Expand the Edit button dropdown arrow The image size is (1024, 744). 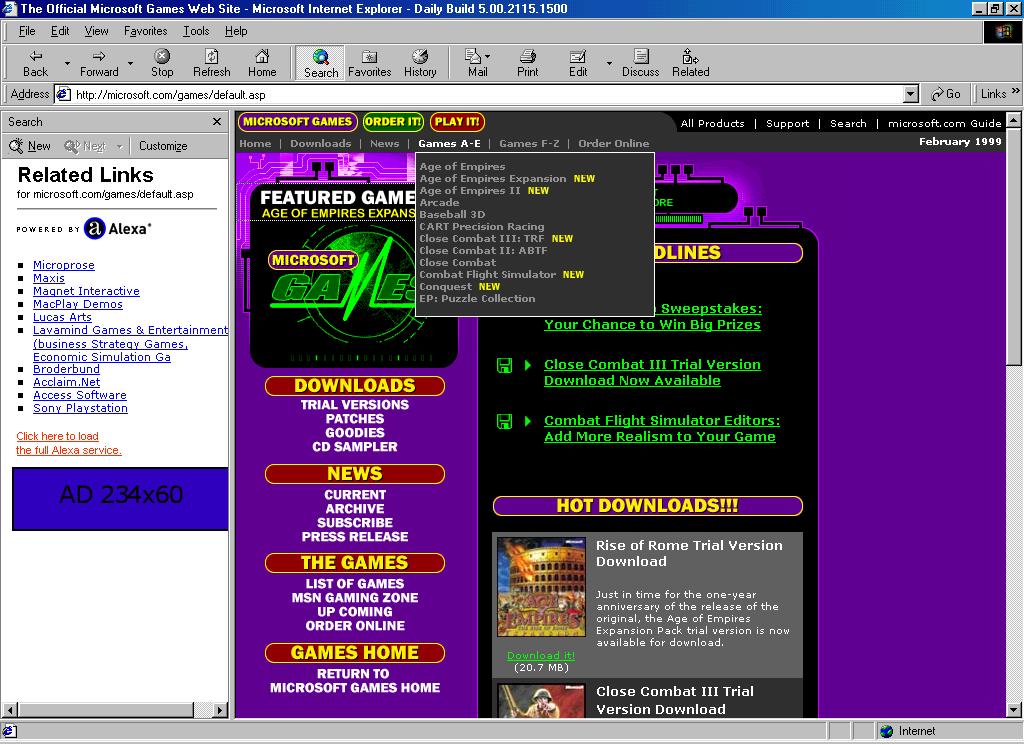(609, 63)
